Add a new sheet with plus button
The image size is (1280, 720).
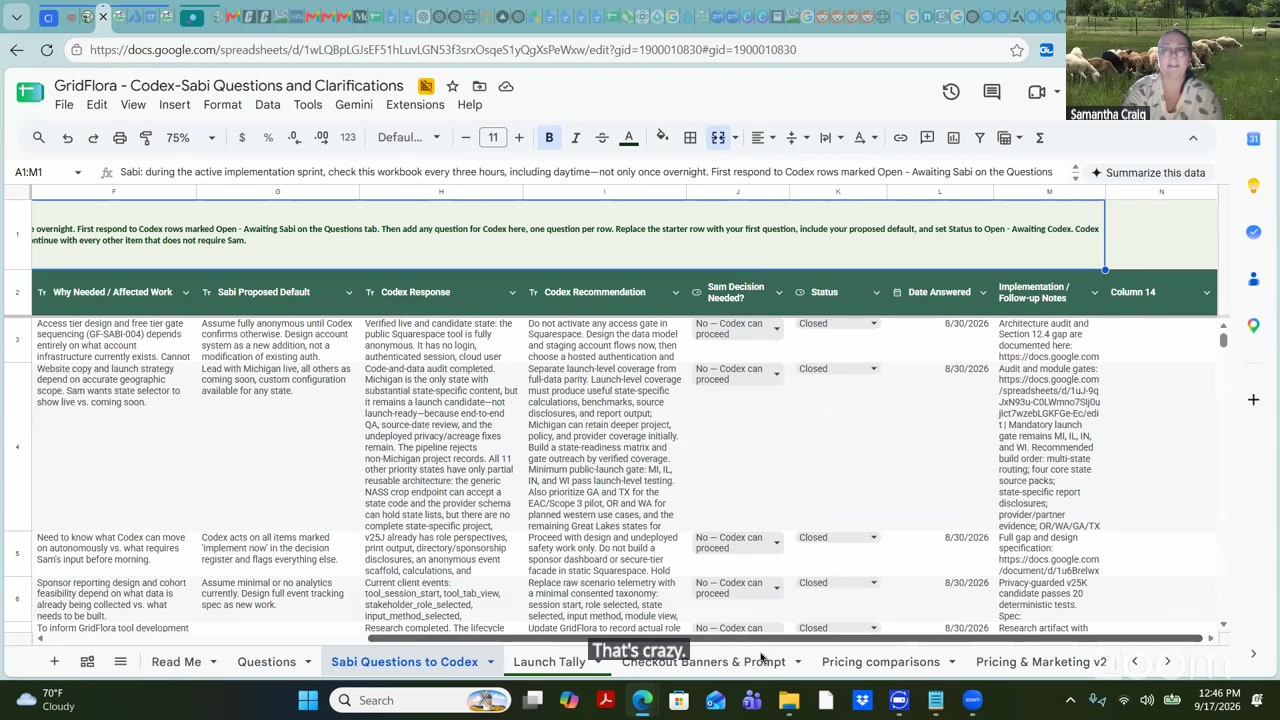pyautogui.click(x=54, y=662)
